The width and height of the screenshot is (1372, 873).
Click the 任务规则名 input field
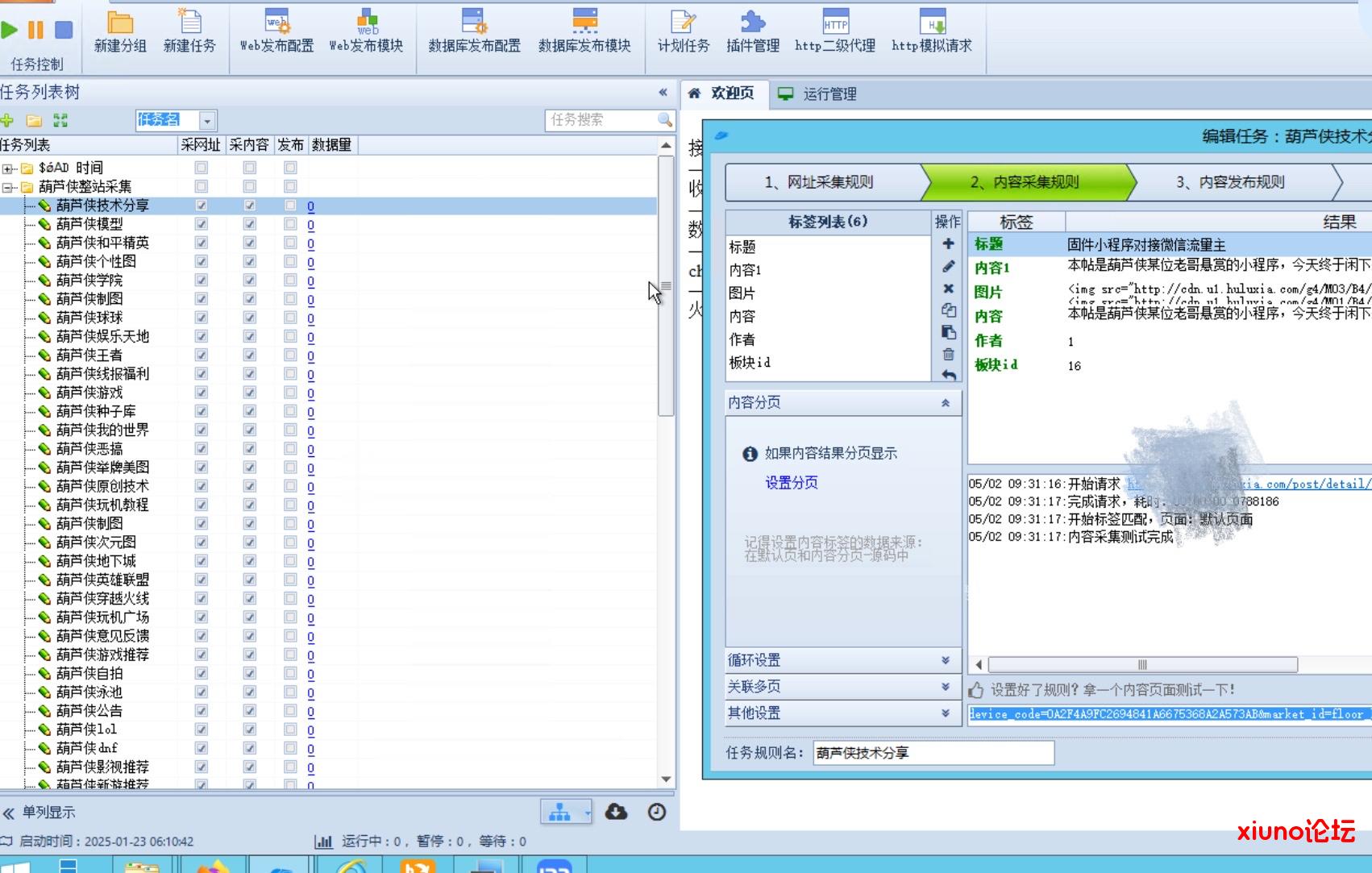(933, 753)
